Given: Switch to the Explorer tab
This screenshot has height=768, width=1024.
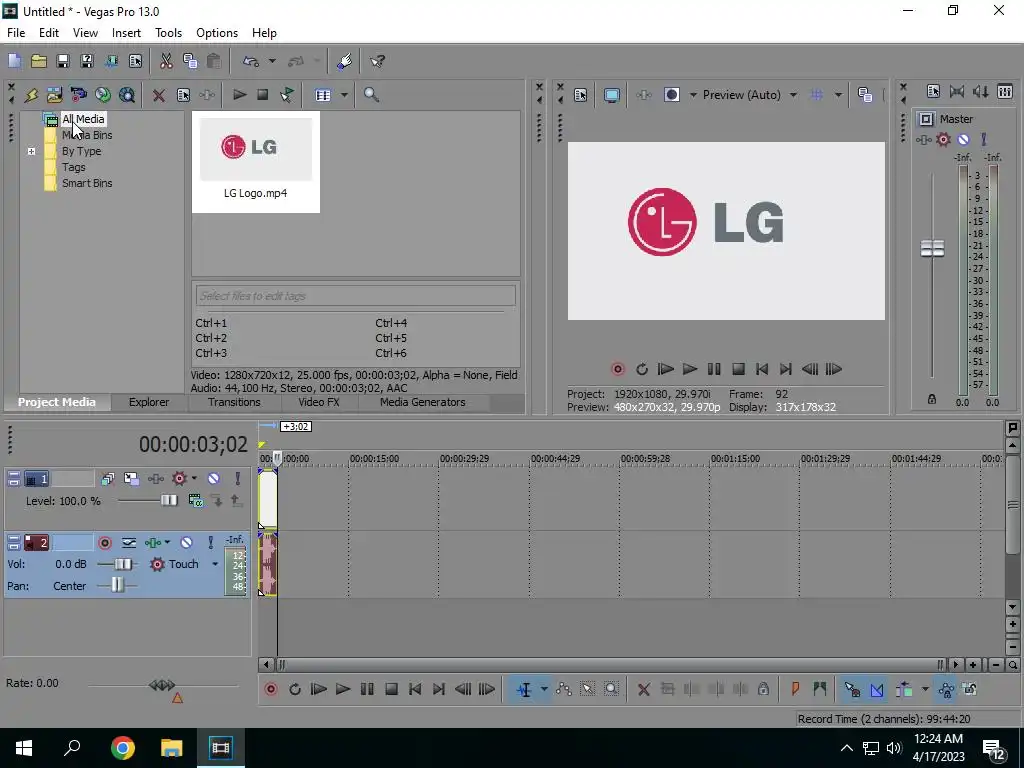Looking at the screenshot, I should tap(149, 402).
